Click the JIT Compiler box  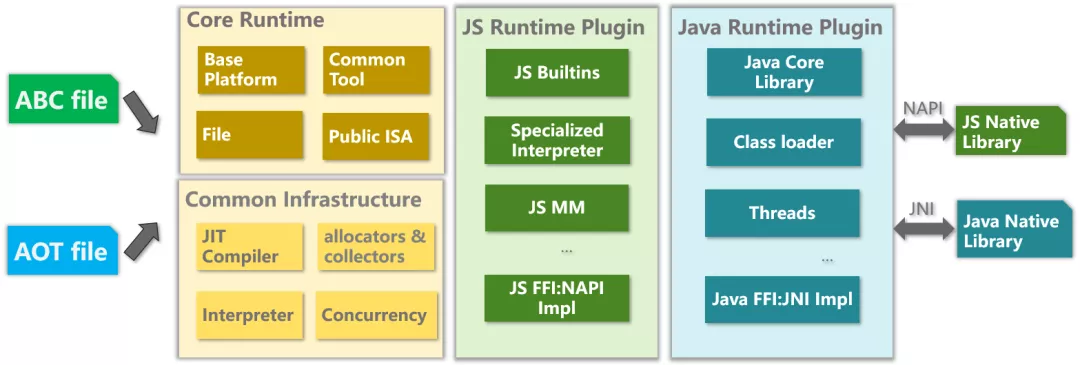tap(249, 247)
